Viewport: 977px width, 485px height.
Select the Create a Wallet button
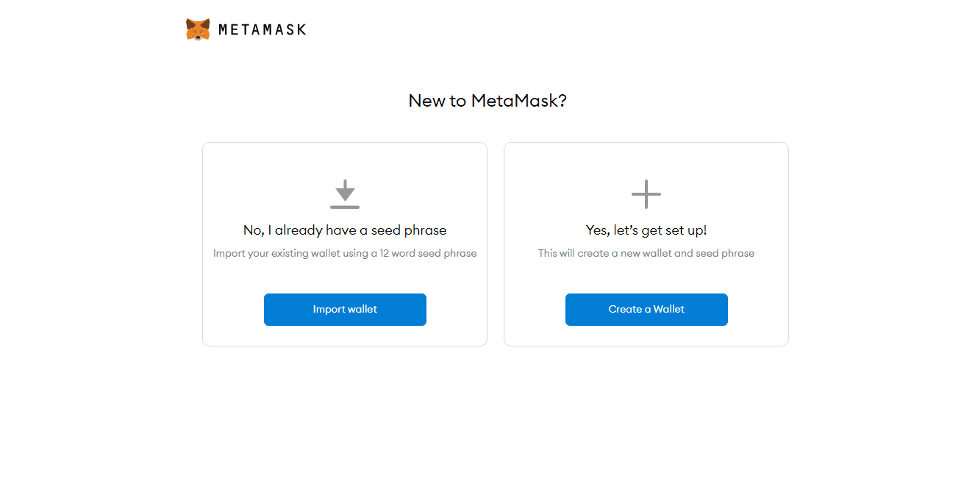(646, 309)
